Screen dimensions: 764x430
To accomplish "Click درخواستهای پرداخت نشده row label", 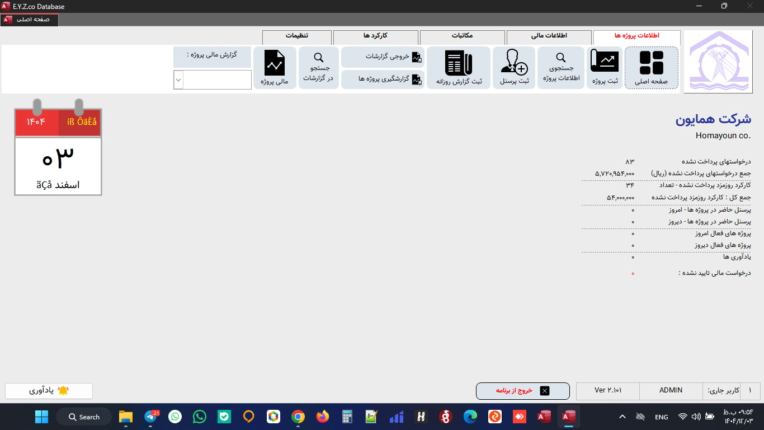I will coord(716,161).
